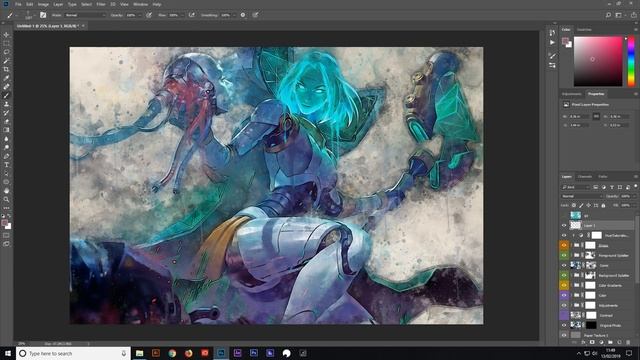The width and height of the screenshot is (640, 360).
Task: Switch to the Adjustments tab
Action: pyautogui.click(x=571, y=94)
